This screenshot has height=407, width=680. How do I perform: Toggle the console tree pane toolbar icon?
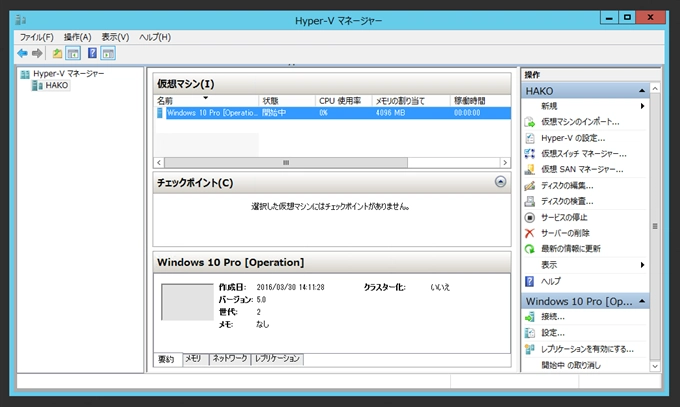tap(73, 53)
